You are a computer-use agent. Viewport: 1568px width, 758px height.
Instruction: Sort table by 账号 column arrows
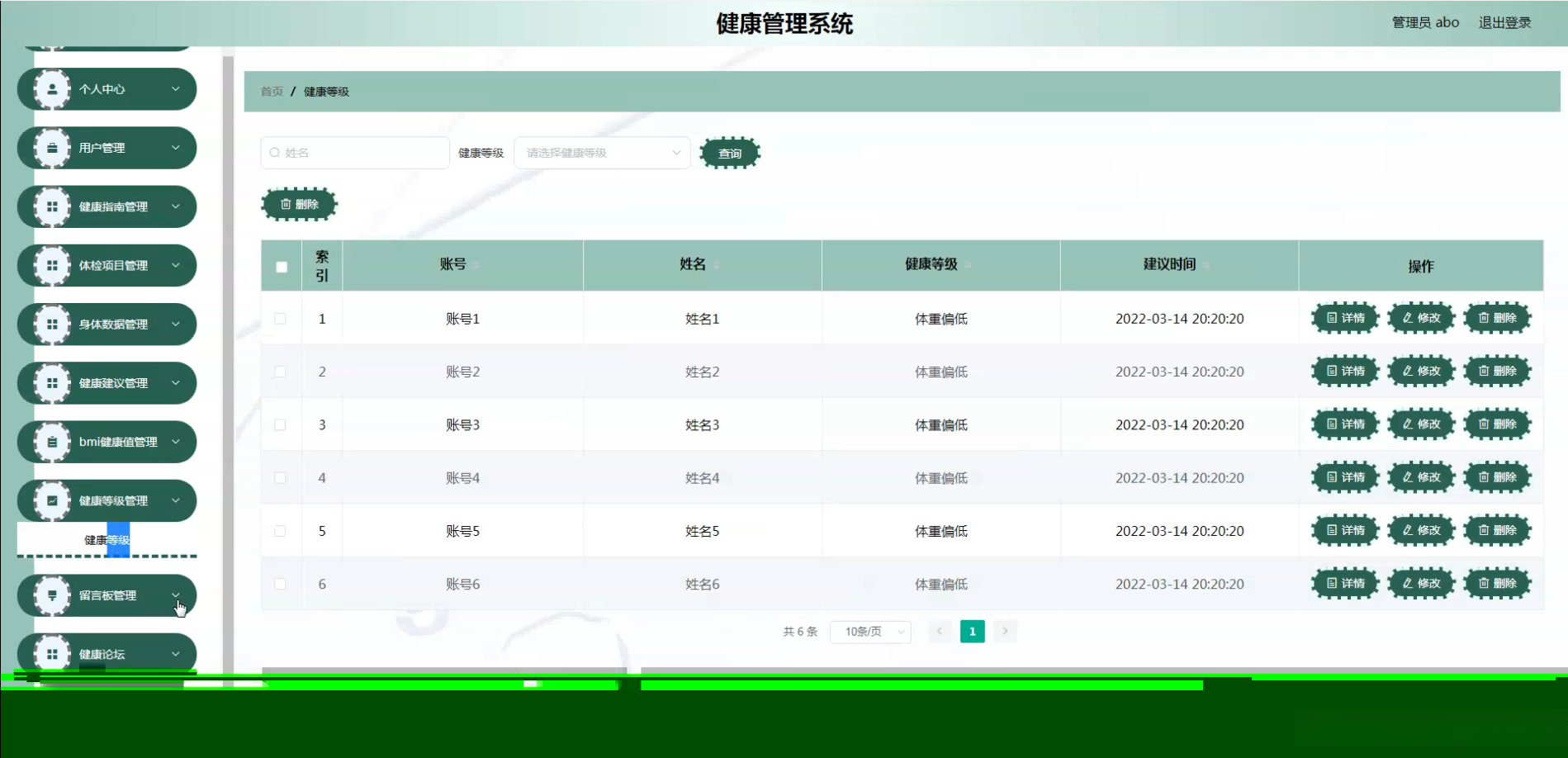(x=476, y=265)
